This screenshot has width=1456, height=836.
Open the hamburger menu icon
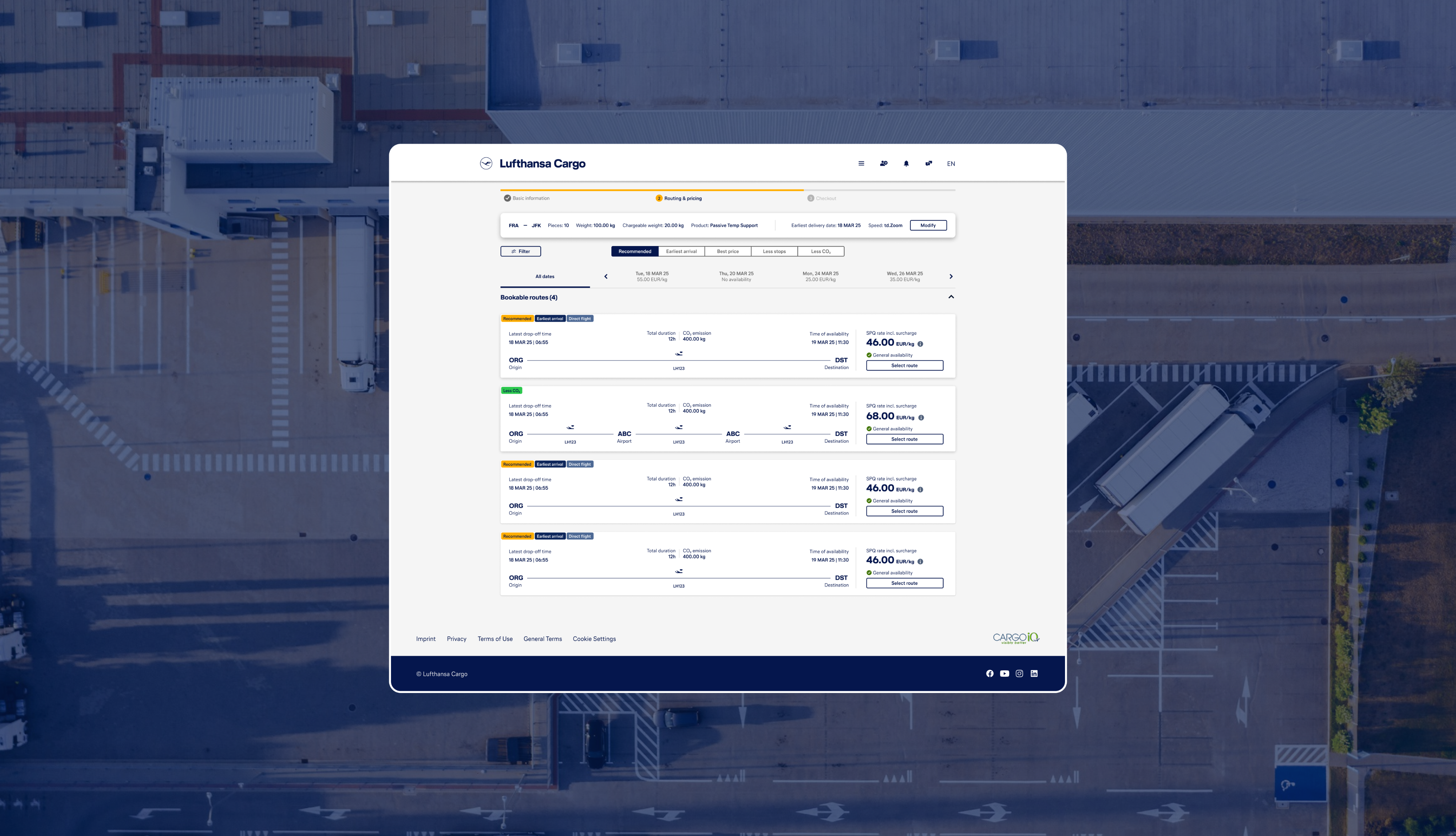pyautogui.click(x=861, y=164)
